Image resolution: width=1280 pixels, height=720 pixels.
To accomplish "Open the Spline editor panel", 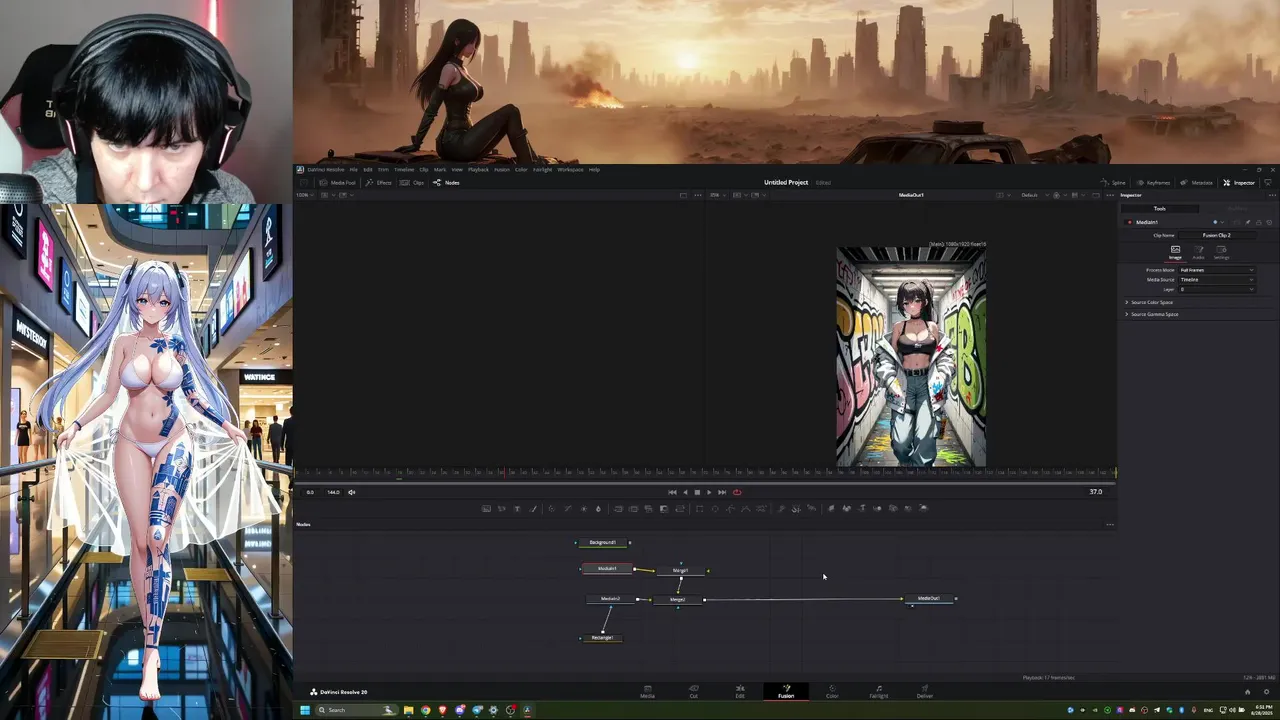I will [1114, 183].
